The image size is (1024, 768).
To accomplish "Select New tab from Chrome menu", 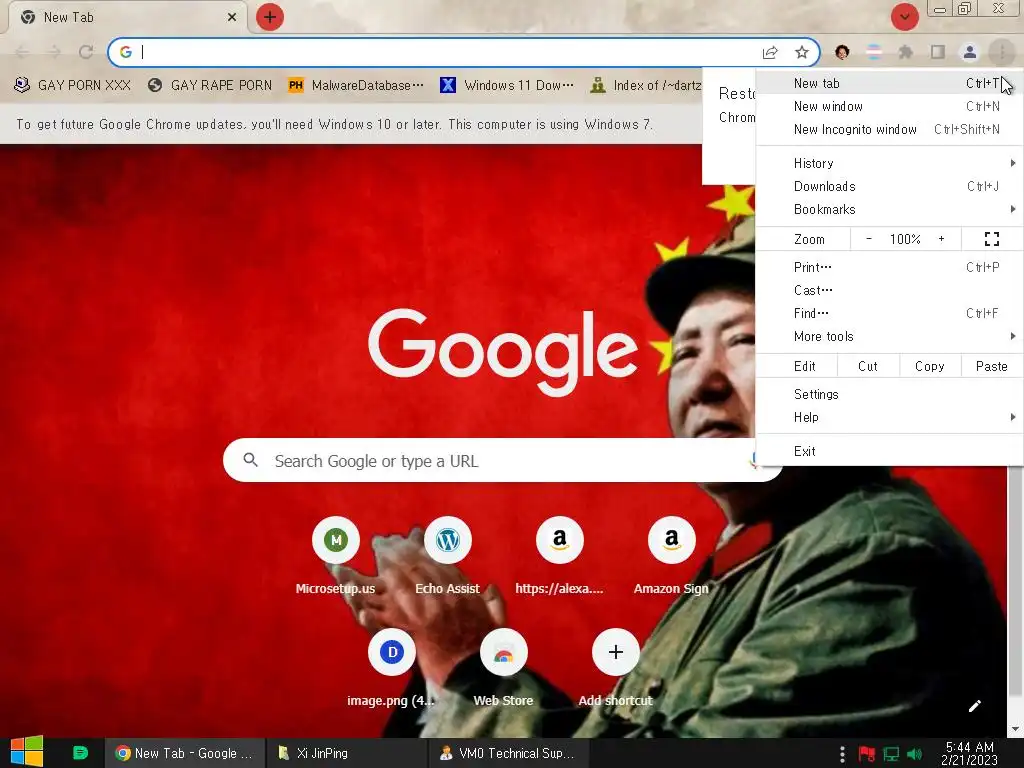I will coord(889,83).
